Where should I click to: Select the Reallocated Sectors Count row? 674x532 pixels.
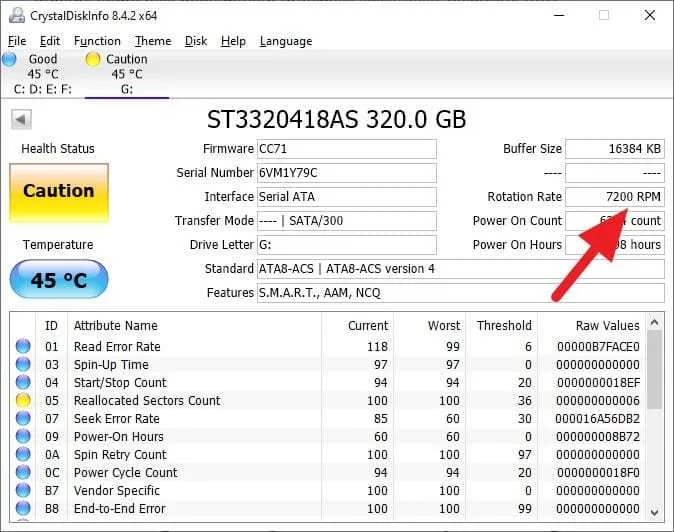pyautogui.click(x=328, y=401)
